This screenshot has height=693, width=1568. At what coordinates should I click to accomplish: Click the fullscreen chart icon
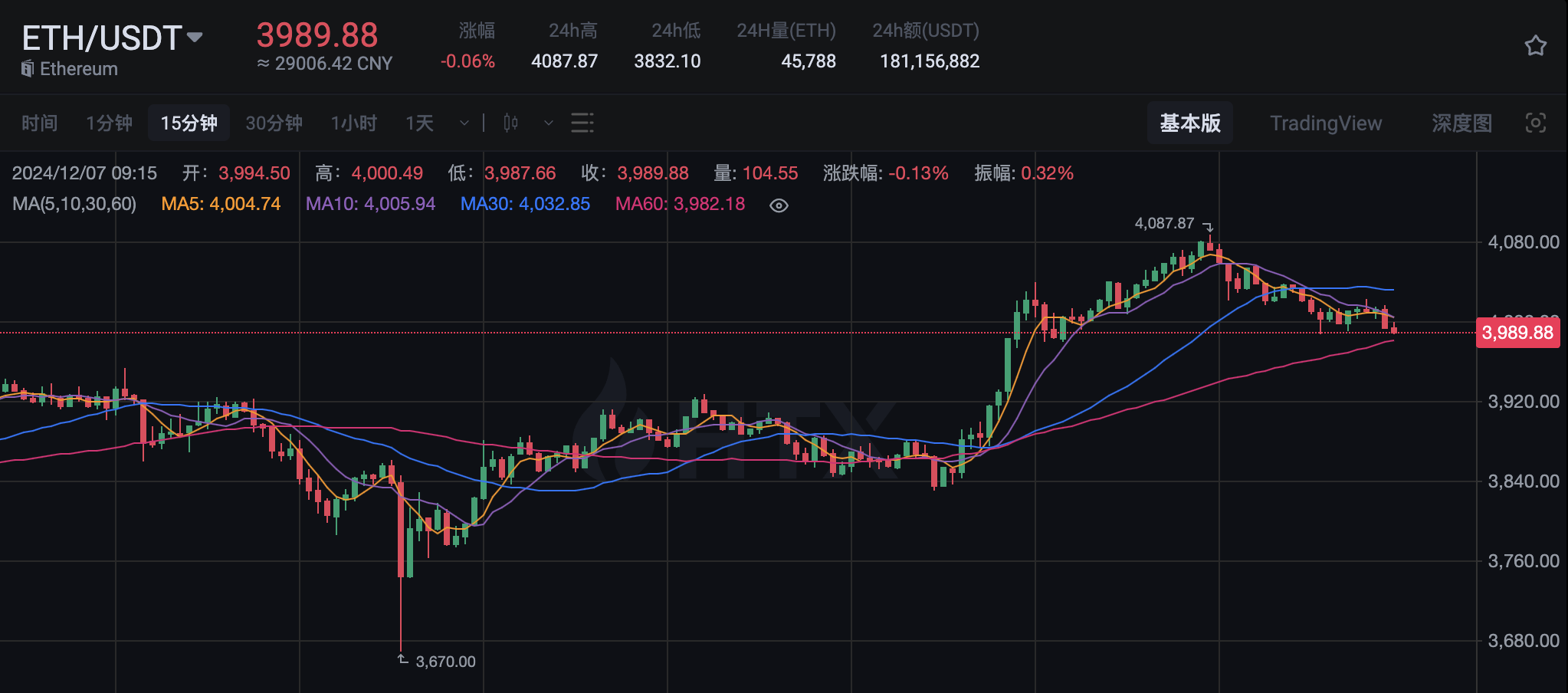tap(1535, 123)
